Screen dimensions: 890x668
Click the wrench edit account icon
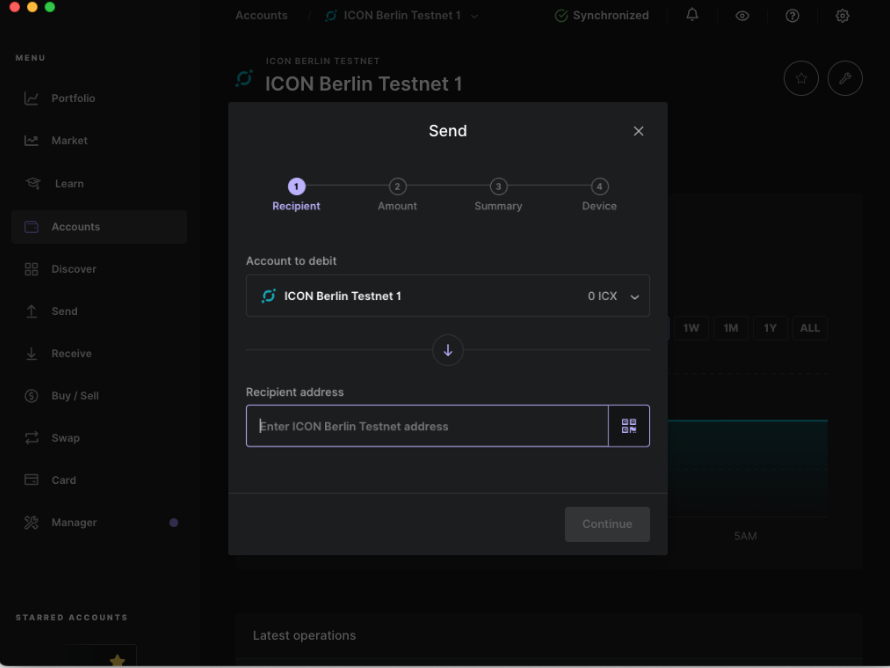click(845, 79)
